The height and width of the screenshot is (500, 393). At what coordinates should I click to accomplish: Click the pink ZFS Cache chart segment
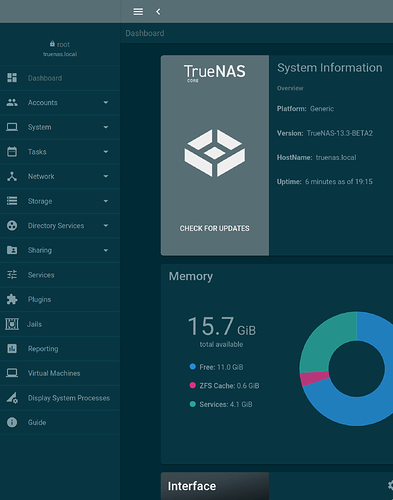pos(313,378)
